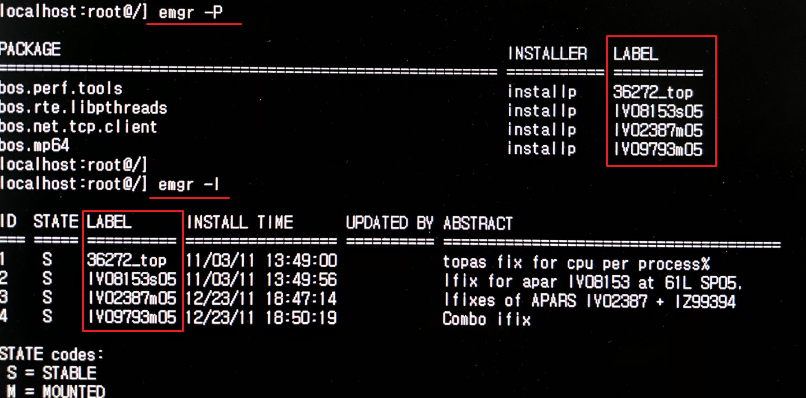Screen dimensions: 806x398
Task: Click label IV02387m05 in ID 3 row
Action: pyautogui.click(x=132, y=299)
